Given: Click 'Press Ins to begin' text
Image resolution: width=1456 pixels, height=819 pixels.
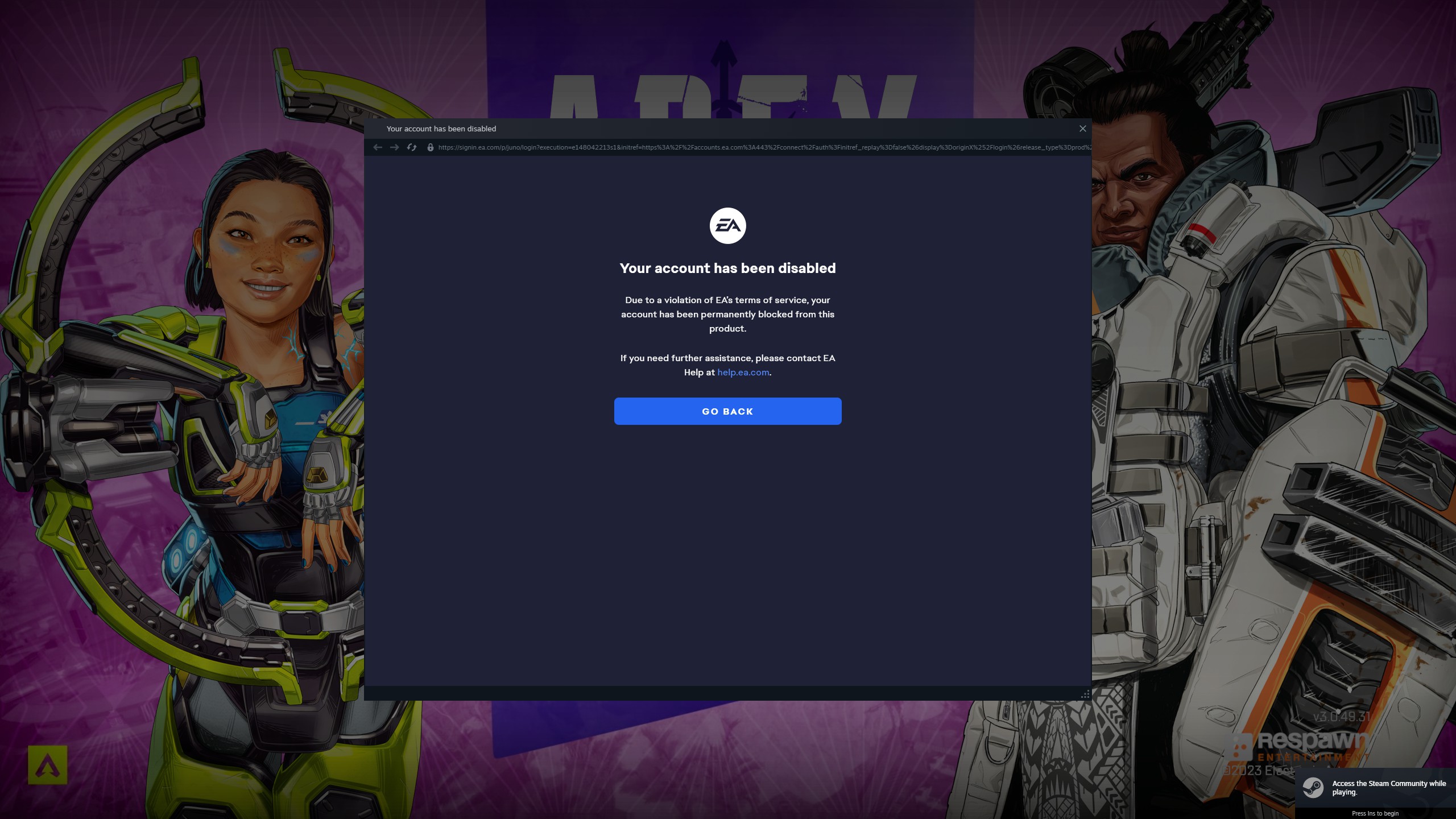Looking at the screenshot, I should 1375,813.
